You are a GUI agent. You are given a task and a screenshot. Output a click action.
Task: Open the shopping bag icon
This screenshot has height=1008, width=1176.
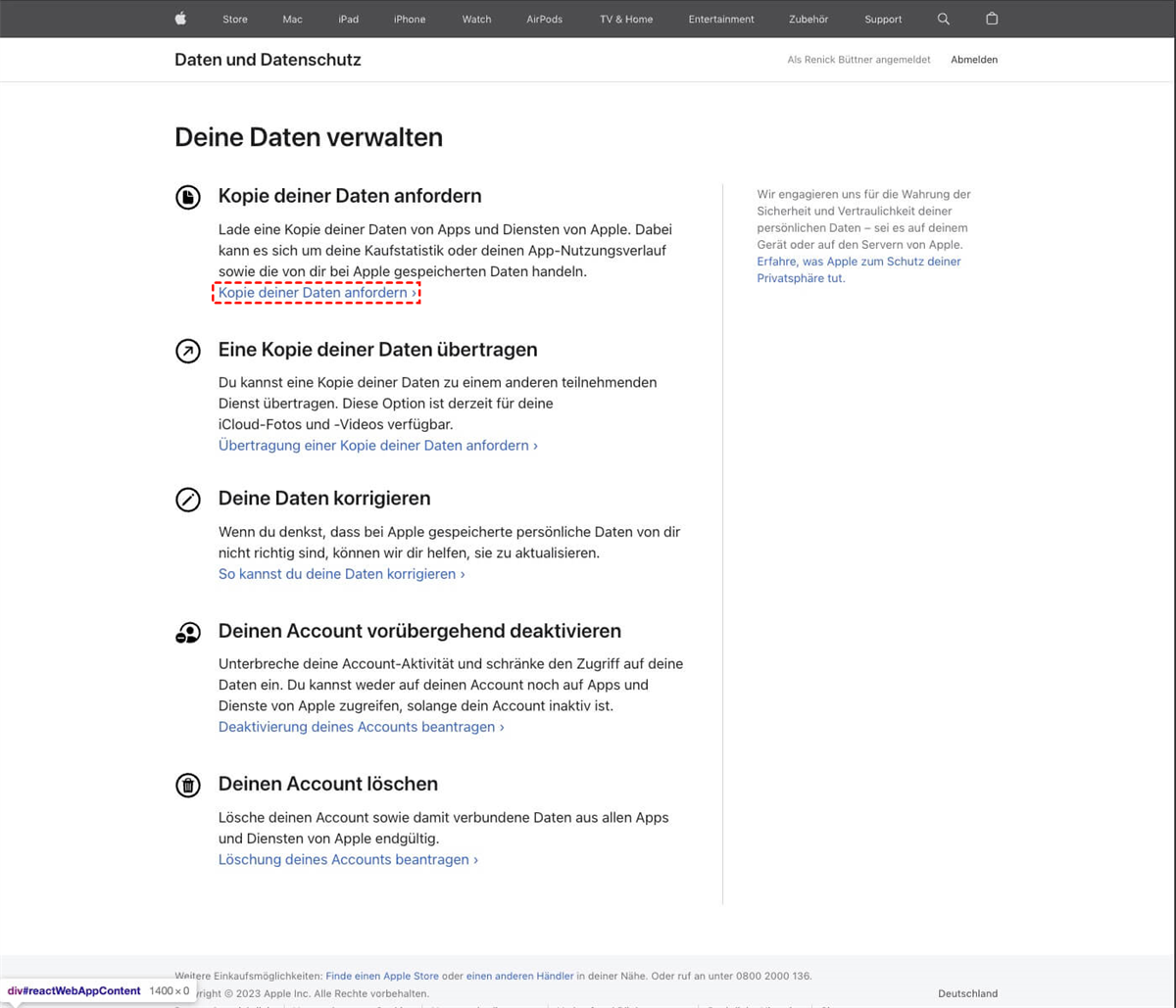[992, 19]
